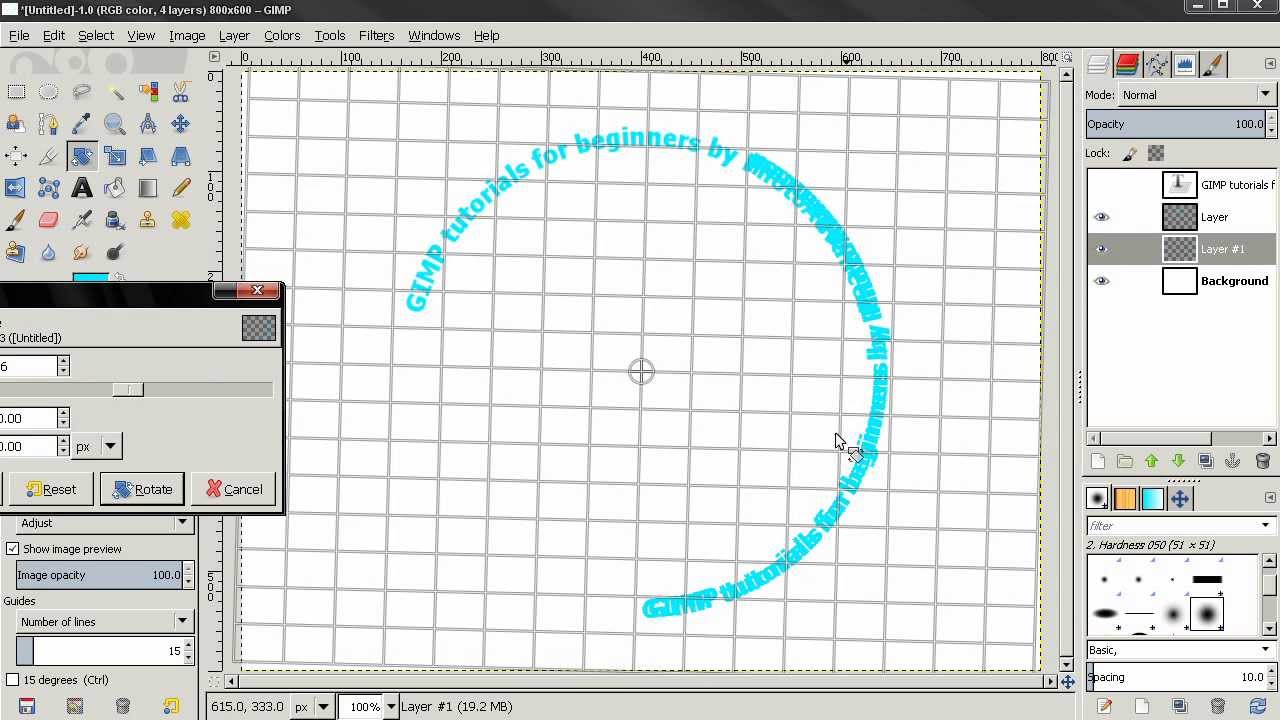Delete layer with trash icon
Image resolution: width=1280 pixels, height=720 pixels.
(1262, 461)
